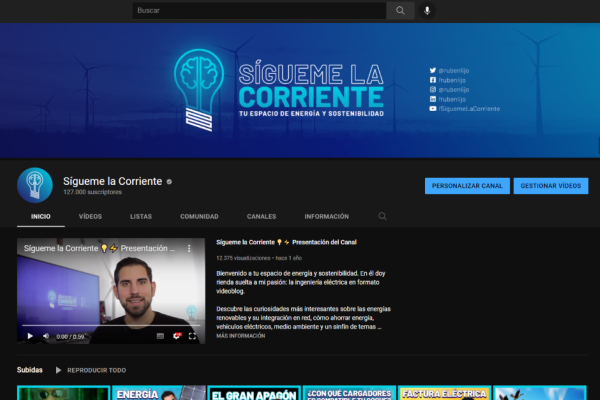The image size is (600, 400).
Task: Click Reproducir Todo for uploads
Action: tap(91, 370)
